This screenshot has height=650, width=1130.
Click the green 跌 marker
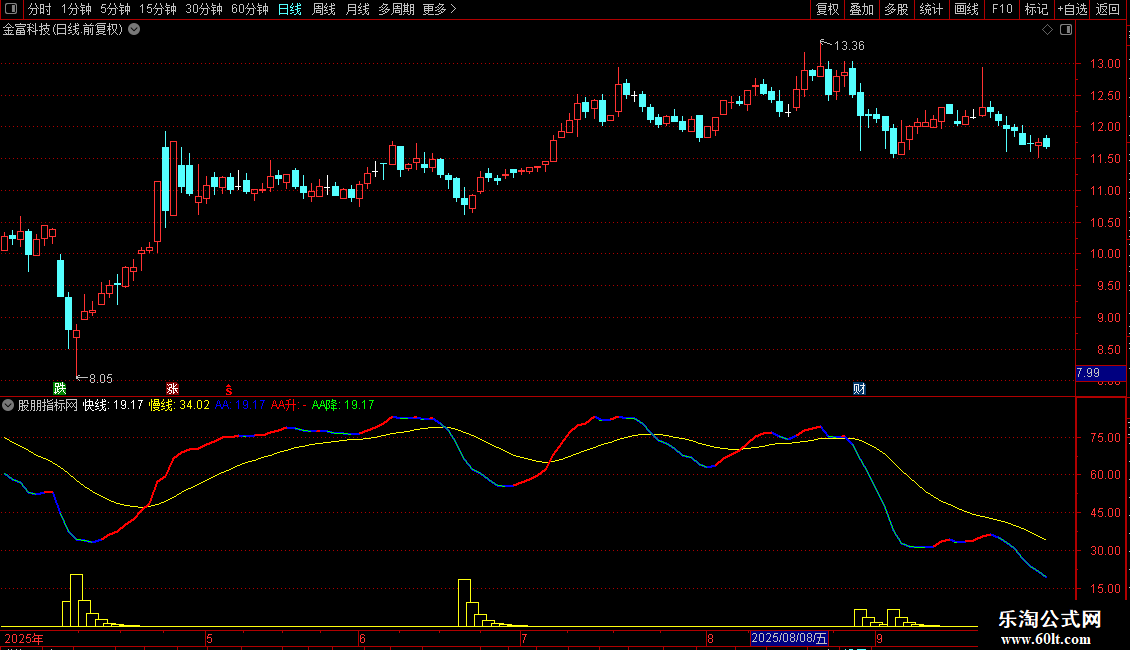coord(60,388)
